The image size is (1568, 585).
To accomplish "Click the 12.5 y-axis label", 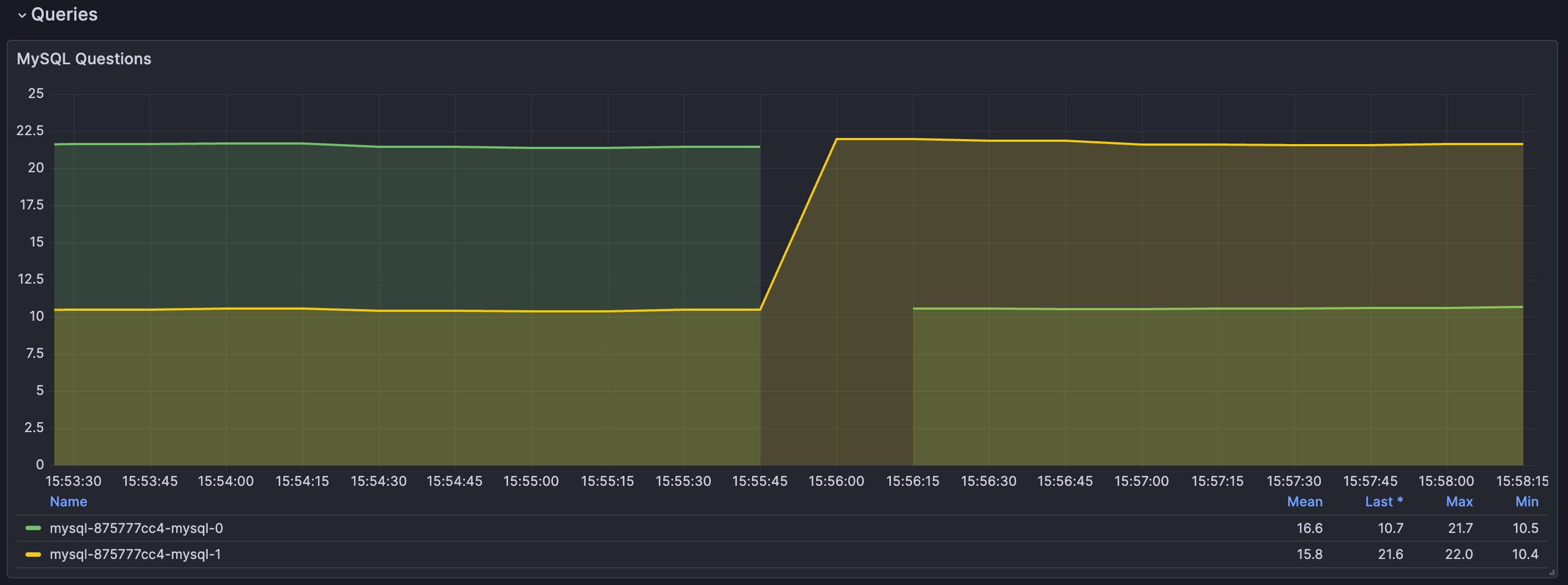I will [31, 279].
